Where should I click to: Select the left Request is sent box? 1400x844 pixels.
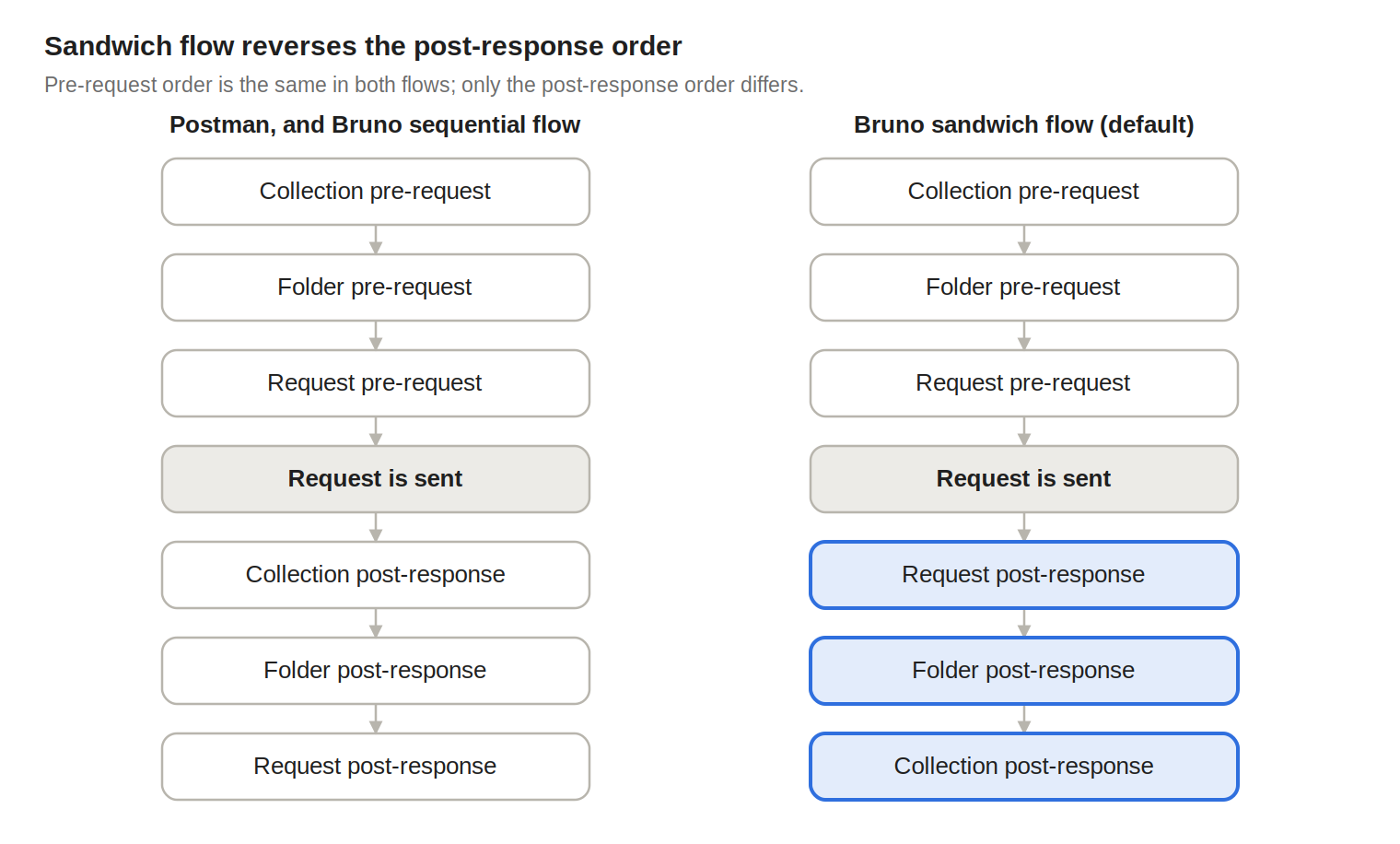point(376,479)
